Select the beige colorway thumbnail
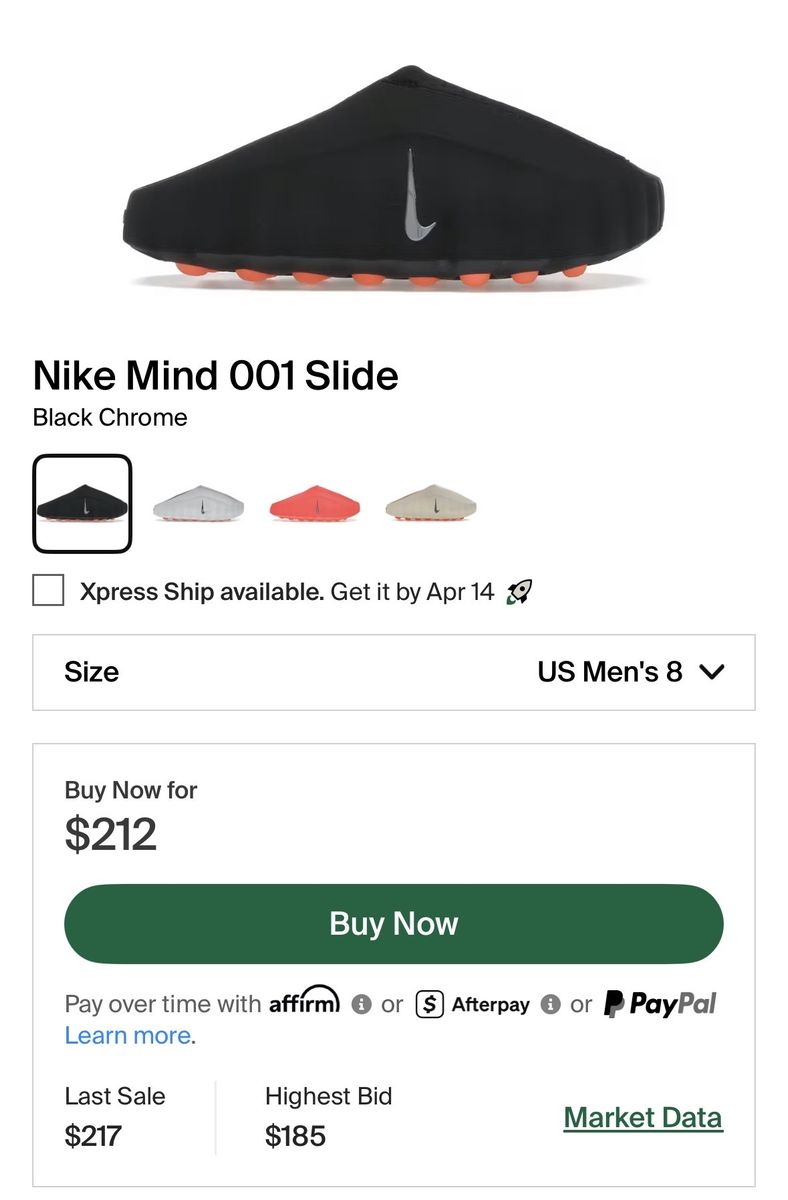 point(431,504)
